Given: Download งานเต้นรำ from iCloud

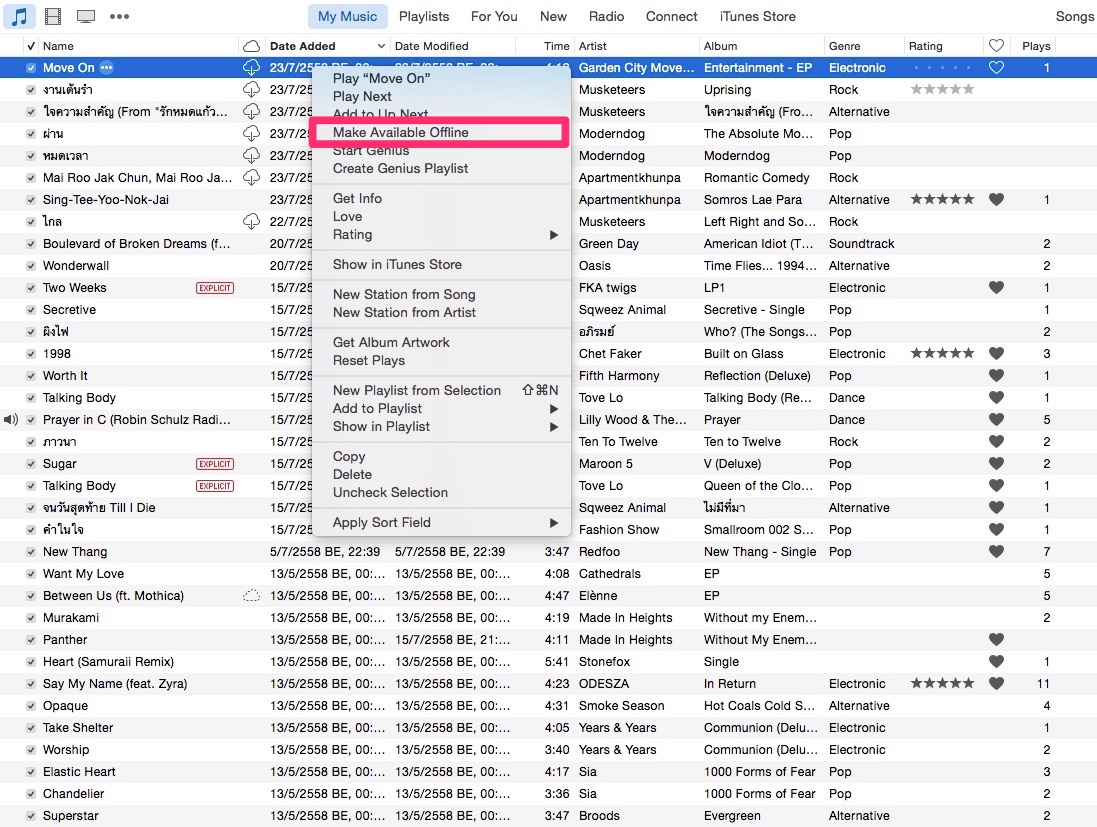Looking at the screenshot, I should (x=251, y=90).
